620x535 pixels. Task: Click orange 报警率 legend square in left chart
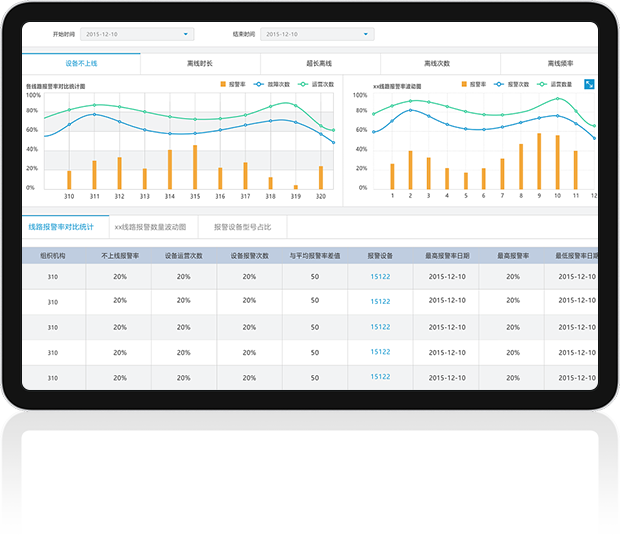[x=223, y=85]
